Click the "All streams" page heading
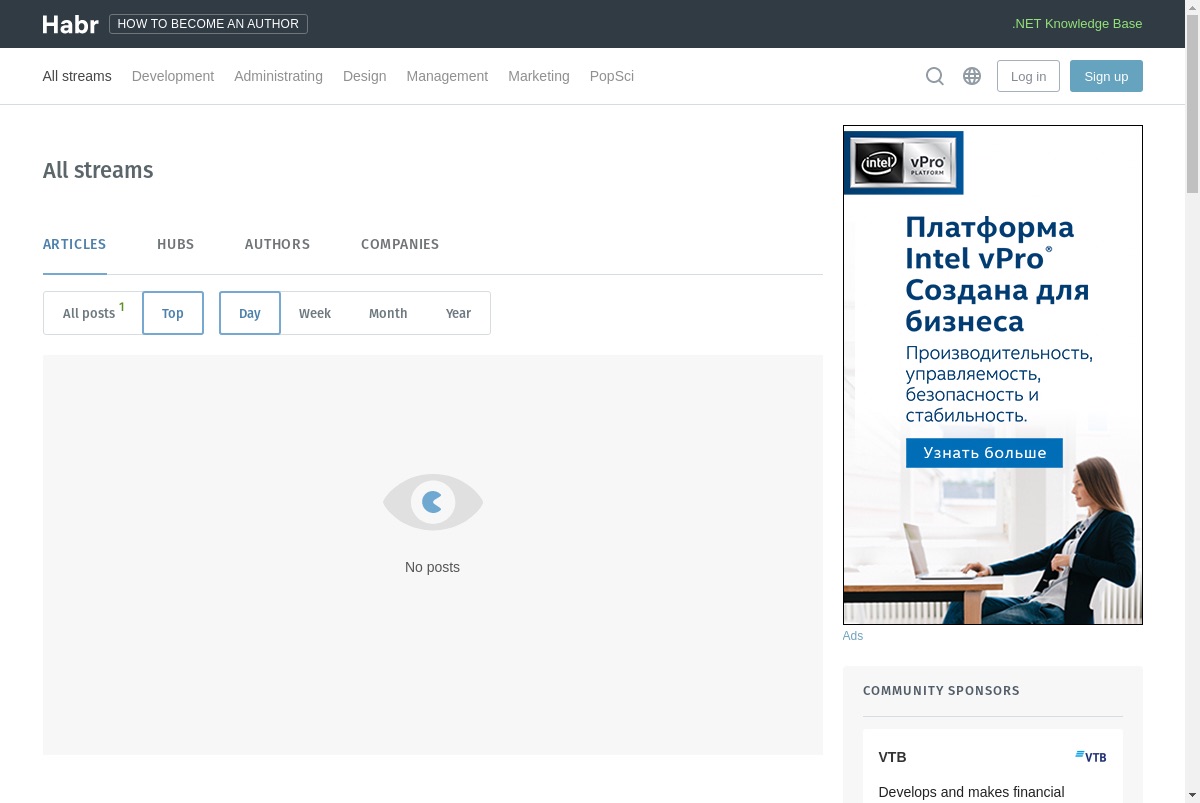 (x=98, y=170)
